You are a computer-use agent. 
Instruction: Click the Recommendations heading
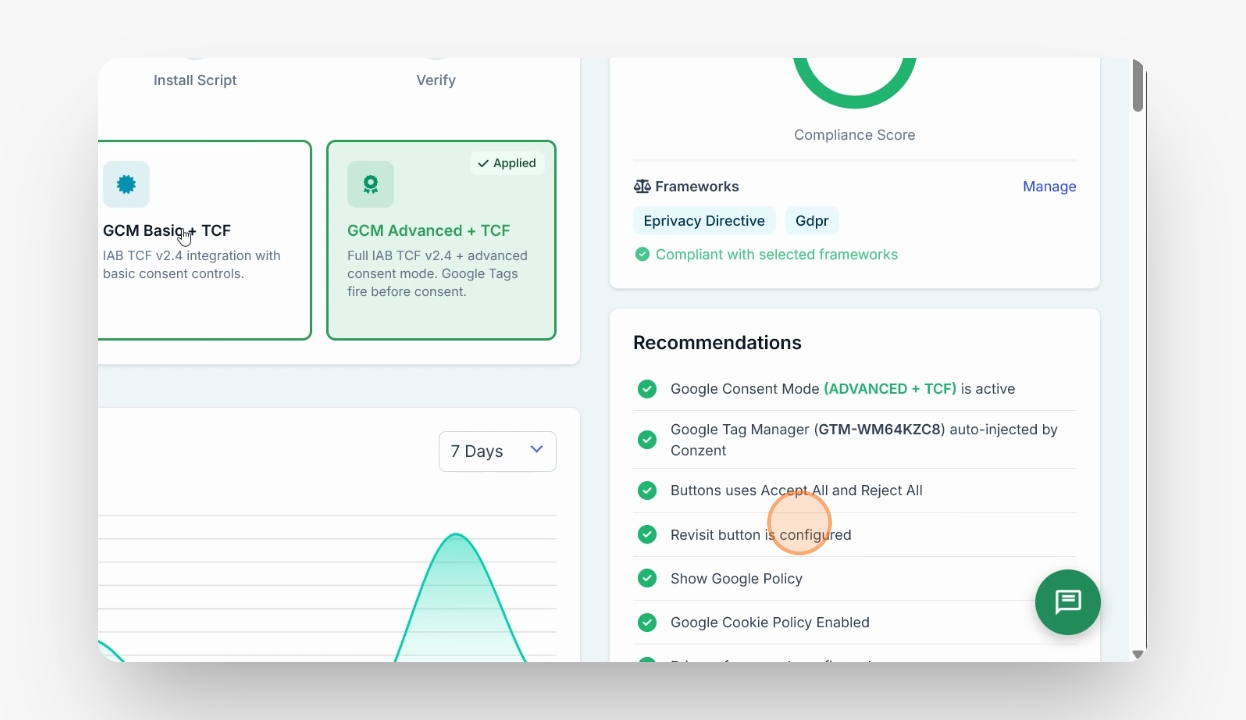tap(717, 343)
